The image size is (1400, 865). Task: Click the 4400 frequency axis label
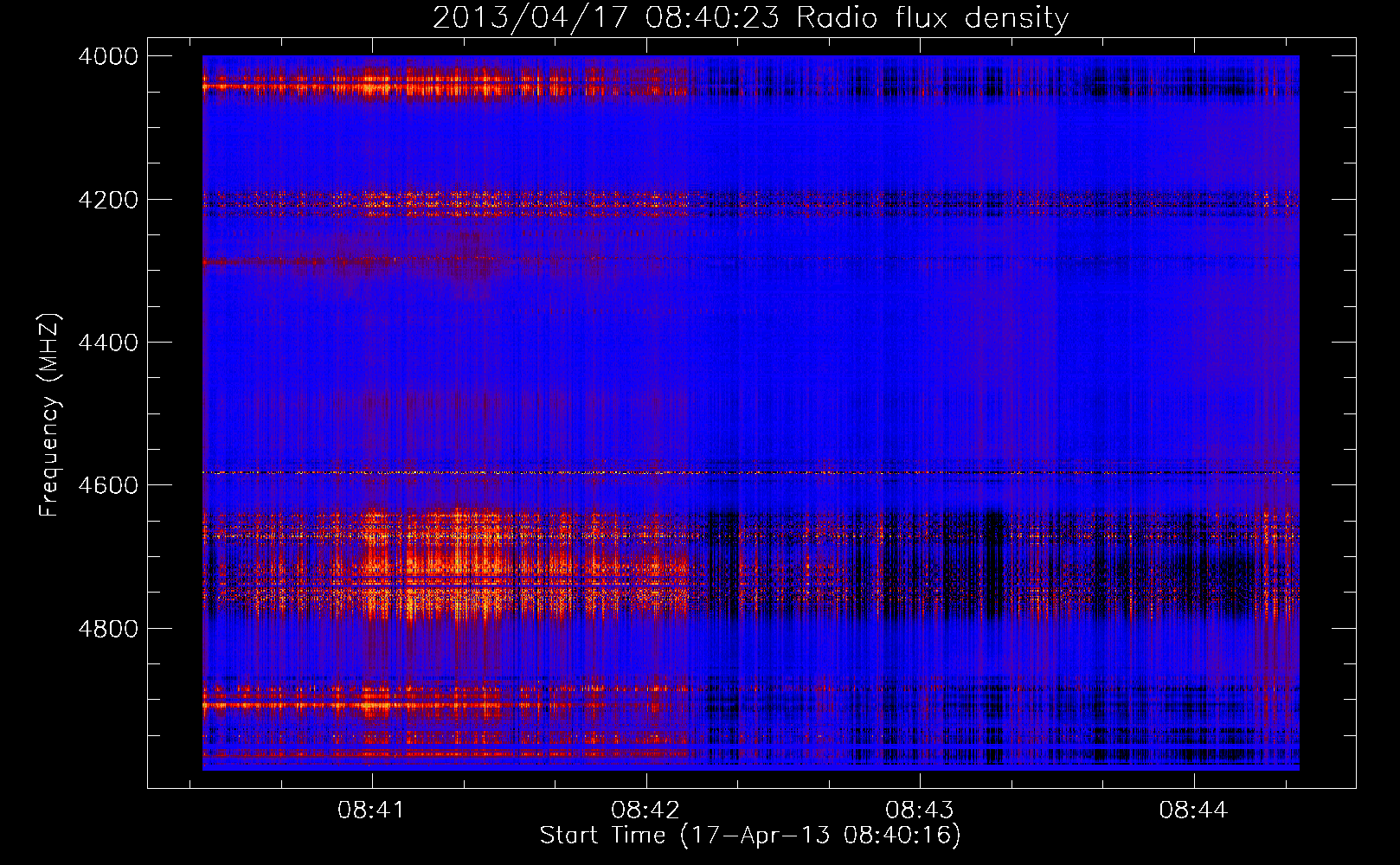(x=108, y=343)
